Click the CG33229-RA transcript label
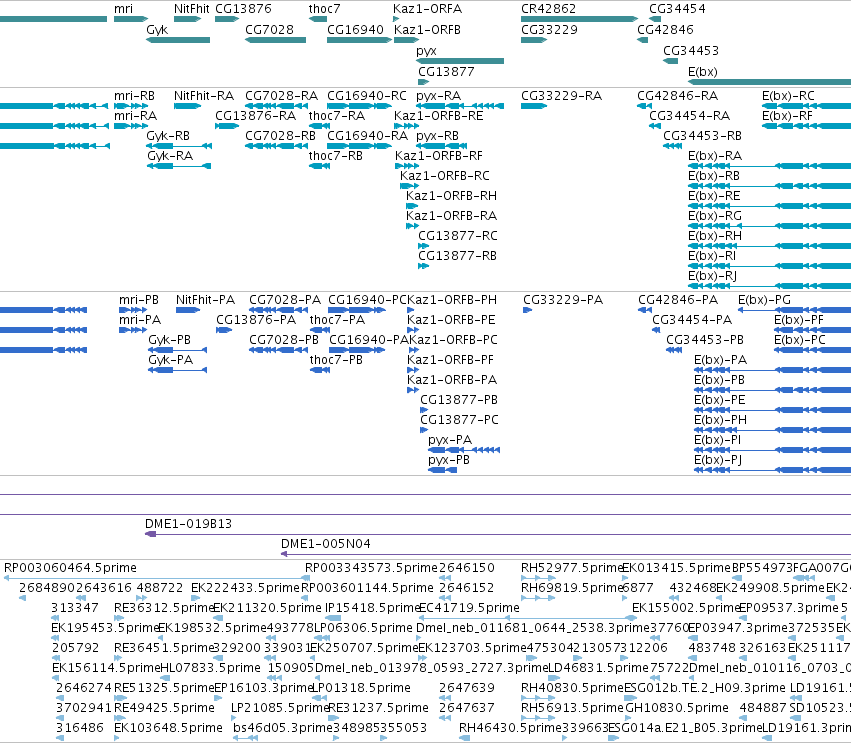Viewport: 851px width, 743px height. pyautogui.click(x=562, y=96)
